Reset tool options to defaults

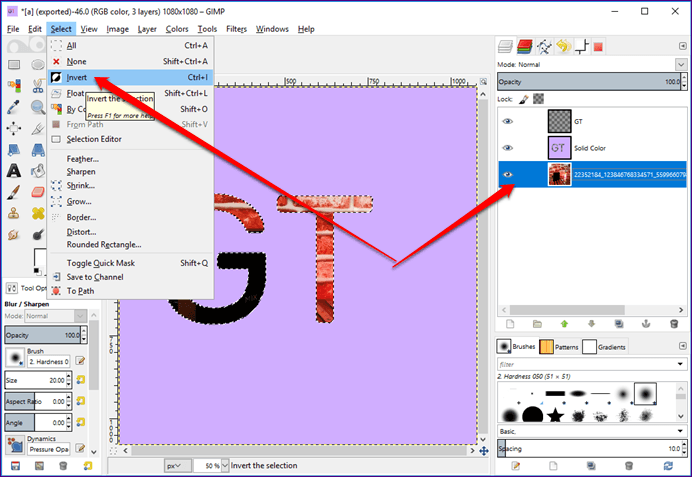coord(88,466)
